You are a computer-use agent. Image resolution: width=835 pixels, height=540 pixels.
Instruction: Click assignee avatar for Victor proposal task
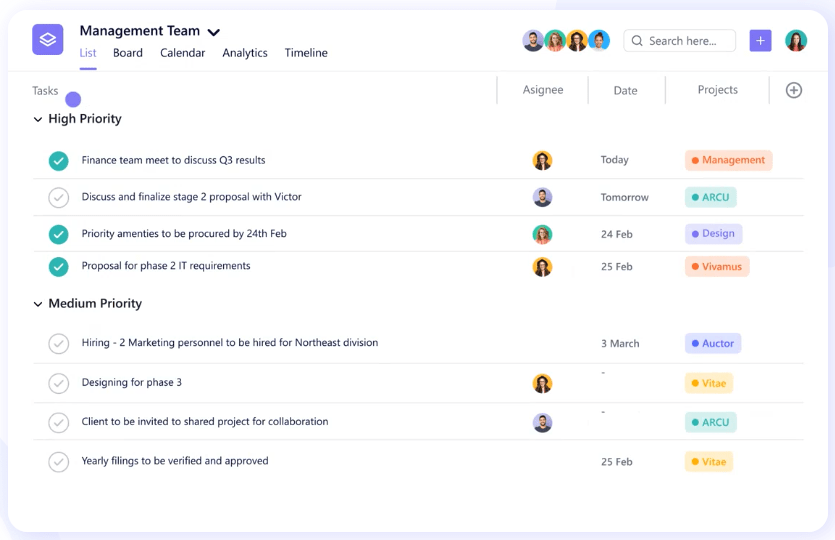point(542,197)
